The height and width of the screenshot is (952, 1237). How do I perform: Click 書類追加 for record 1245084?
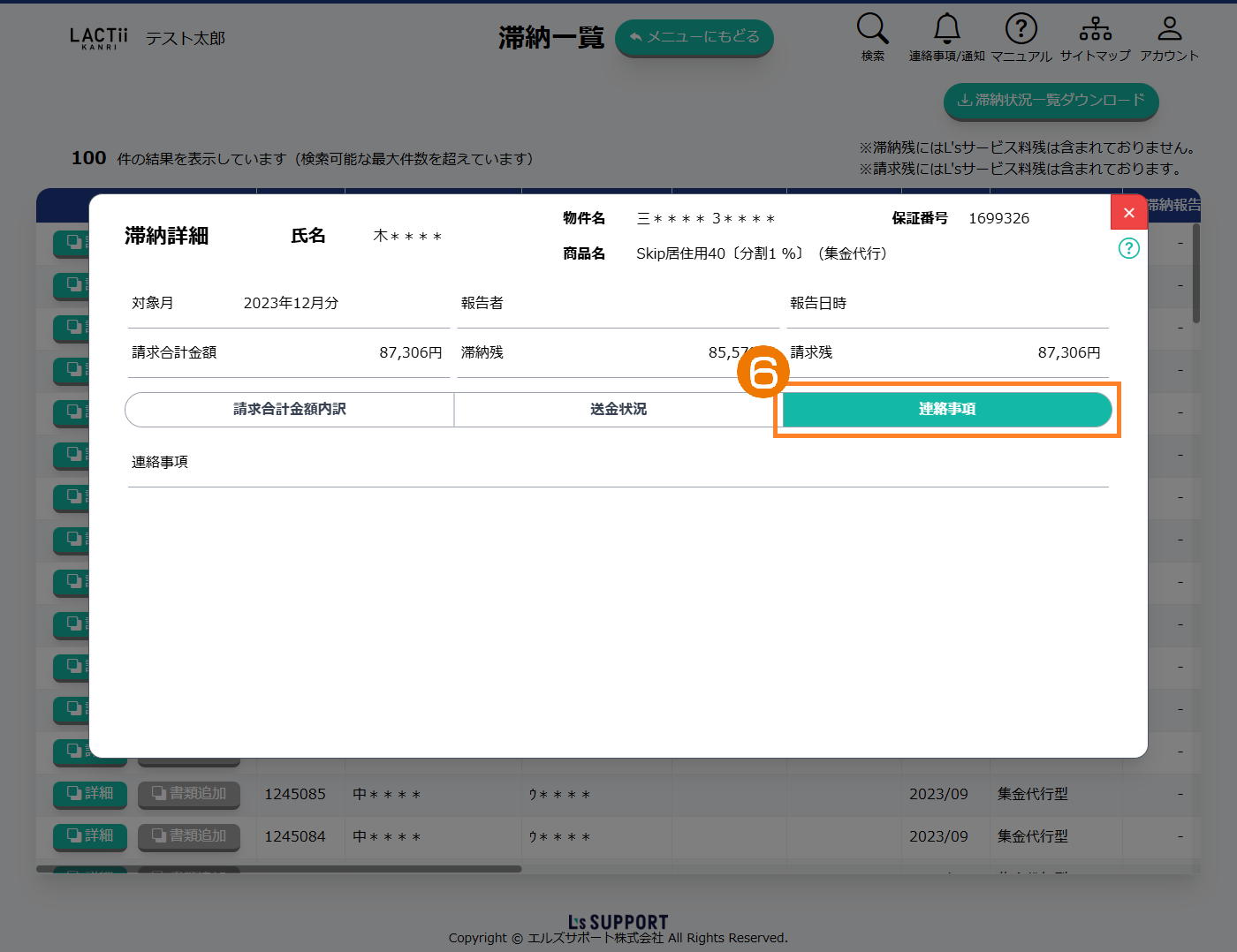click(x=189, y=836)
